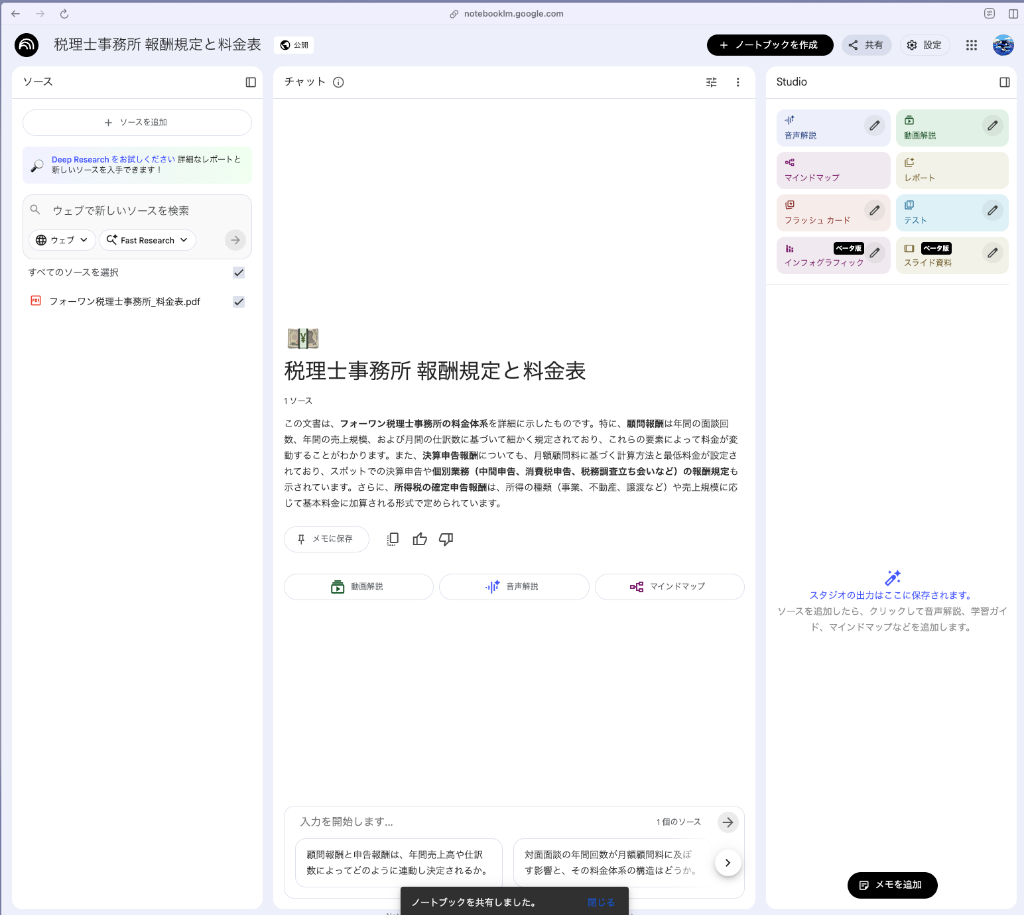Dismiss the share notification with 閉じる
The image size is (1024, 915).
(601, 902)
